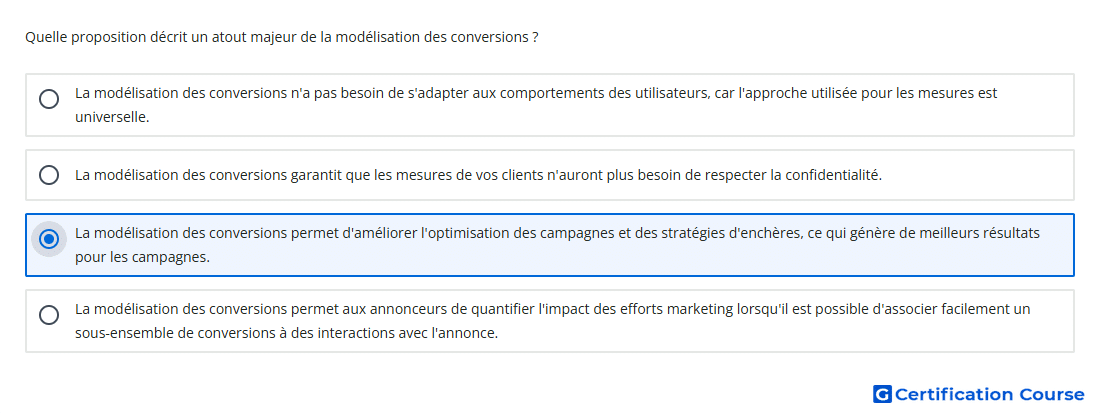Click the selected radio for "permet d'améliorer l'optimisation" answer
Screen dimensions: 1100x413
click(x=48, y=239)
